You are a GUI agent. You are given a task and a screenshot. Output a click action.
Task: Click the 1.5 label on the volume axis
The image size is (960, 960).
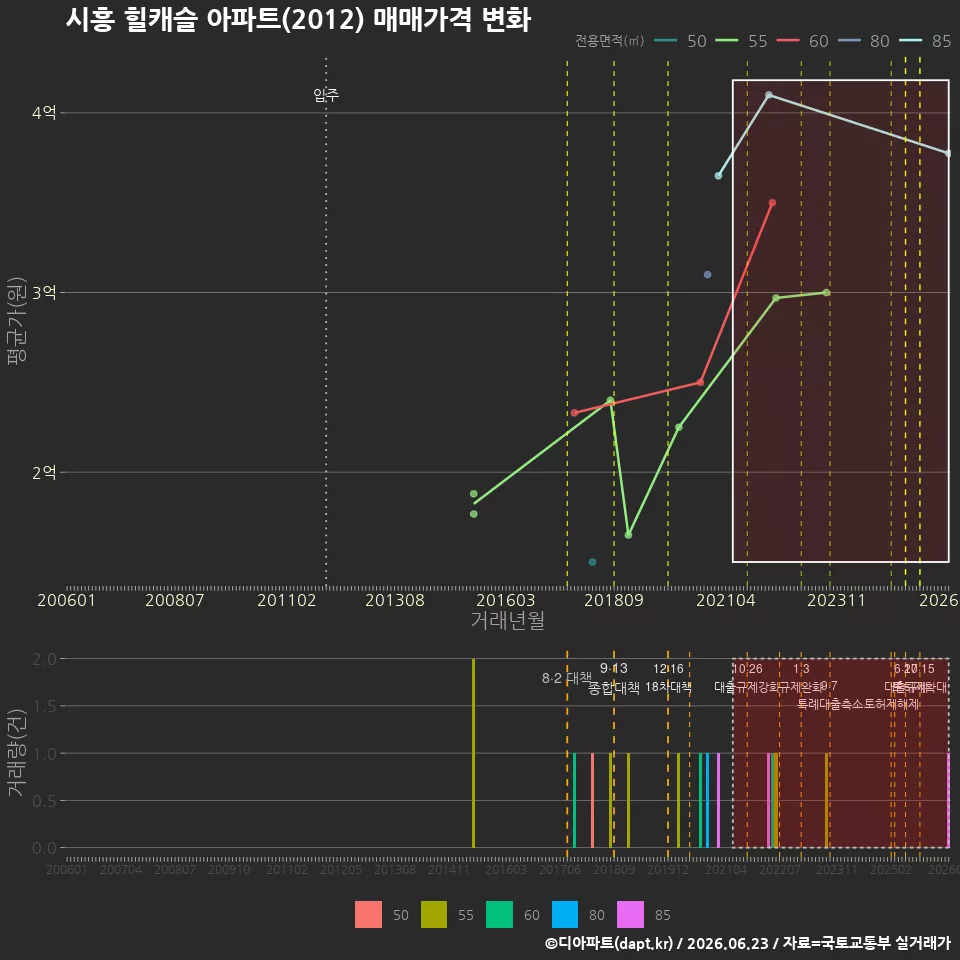(44, 706)
